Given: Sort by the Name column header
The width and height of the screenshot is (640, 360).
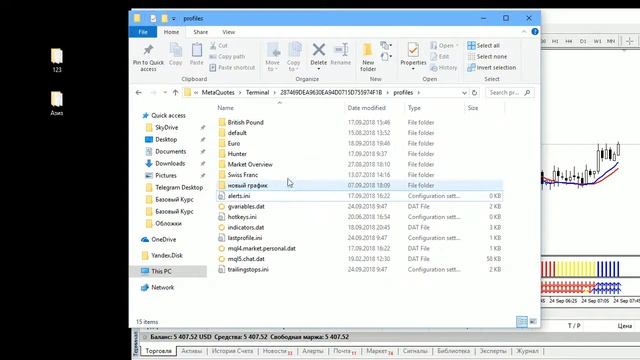Looking at the screenshot, I should click(x=225, y=108).
